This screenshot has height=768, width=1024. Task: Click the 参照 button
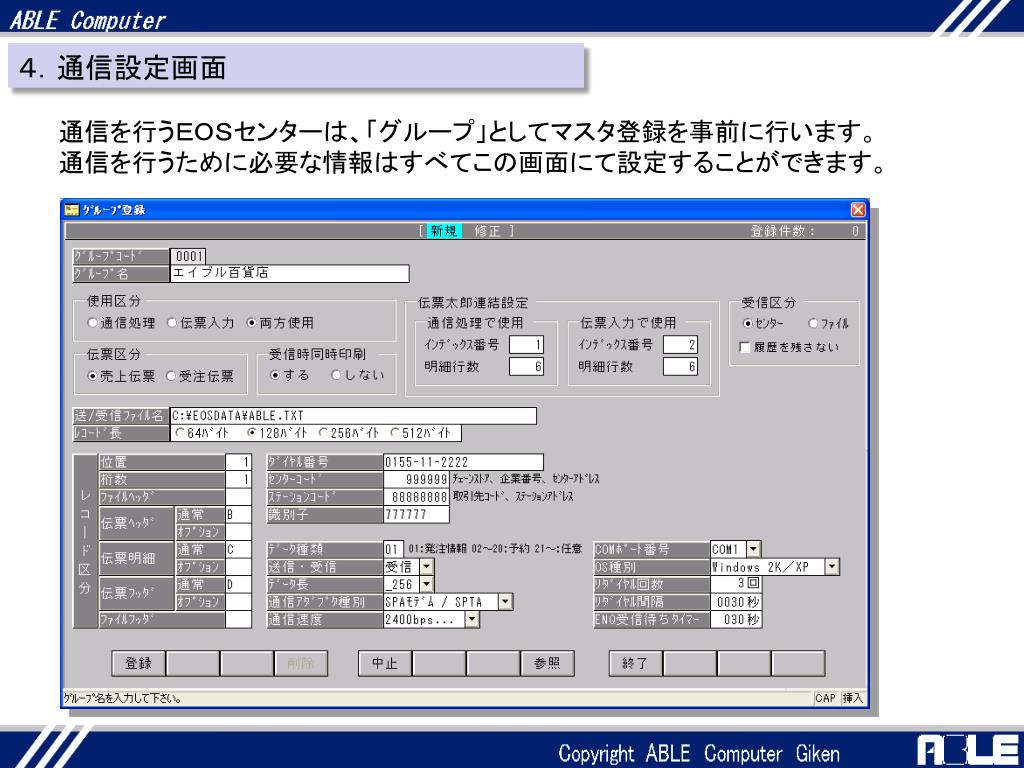pyautogui.click(x=547, y=664)
